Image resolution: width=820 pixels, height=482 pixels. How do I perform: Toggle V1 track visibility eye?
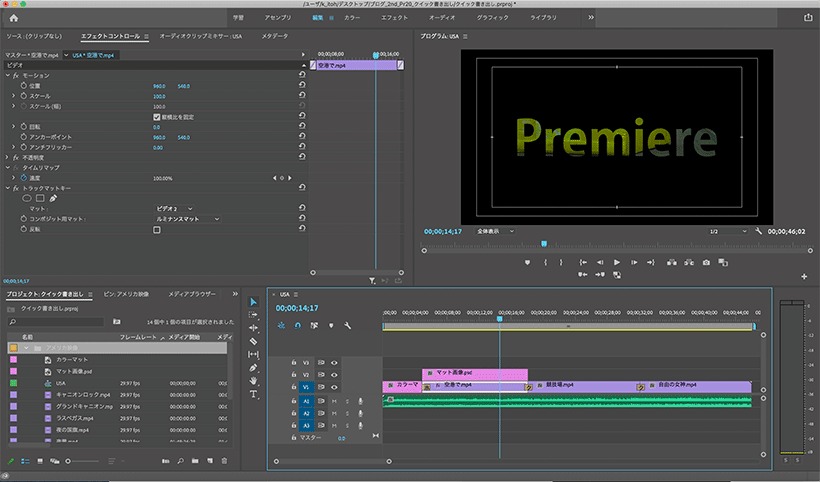click(334, 387)
